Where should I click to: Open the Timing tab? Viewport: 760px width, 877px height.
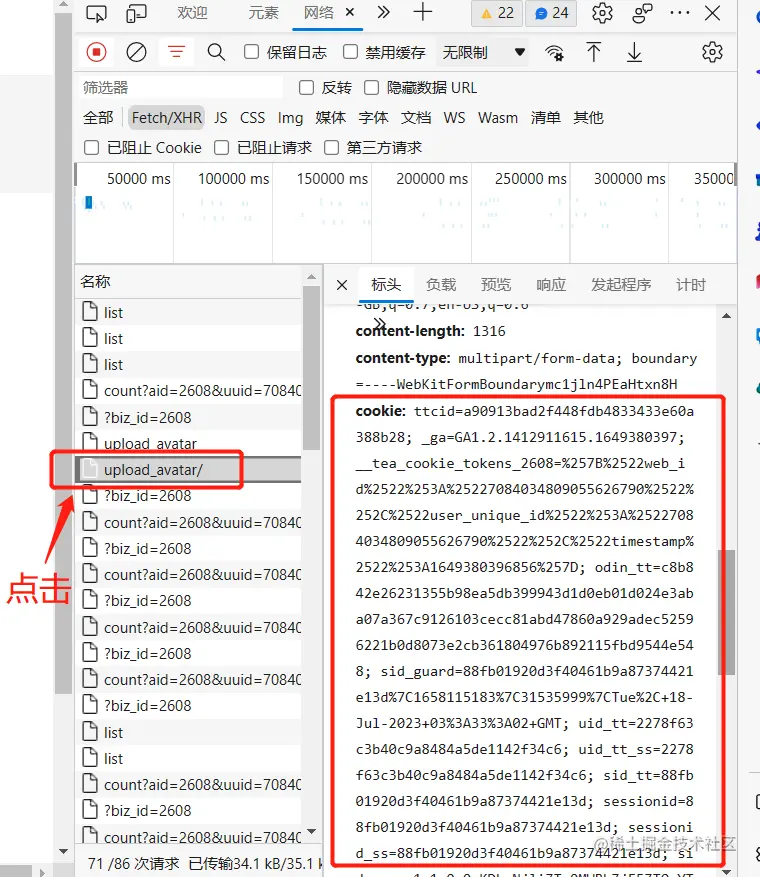(691, 285)
